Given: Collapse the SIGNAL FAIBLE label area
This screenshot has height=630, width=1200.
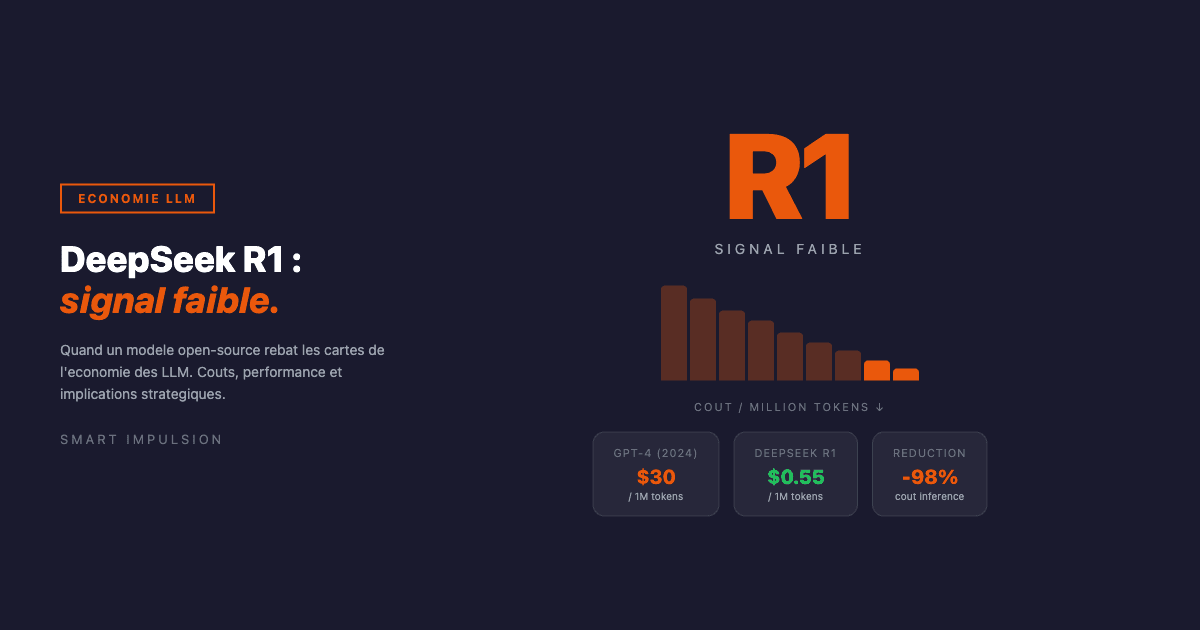Looking at the screenshot, I should (789, 249).
